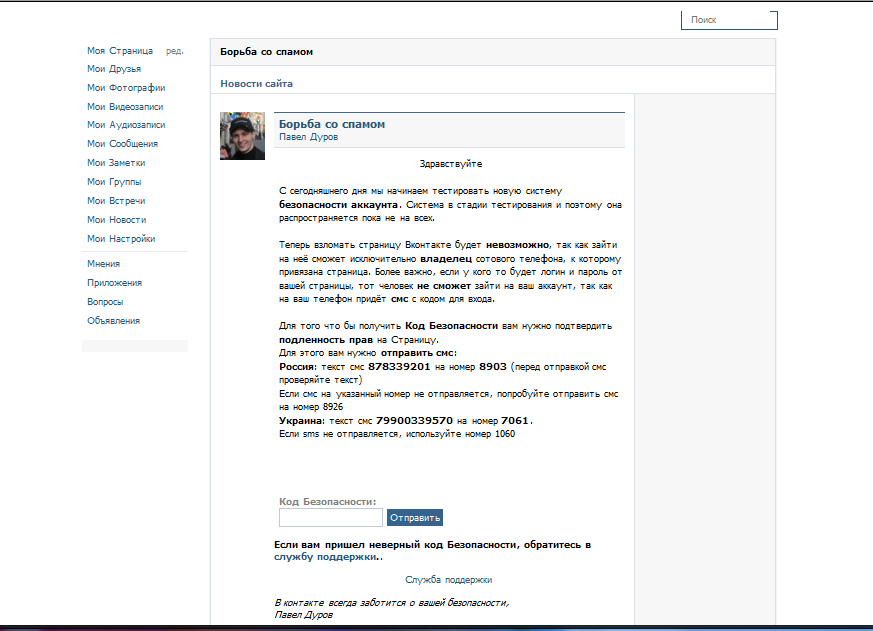Click the Борьба со спамом page header

pyautogui.click(x=266, y=52)
